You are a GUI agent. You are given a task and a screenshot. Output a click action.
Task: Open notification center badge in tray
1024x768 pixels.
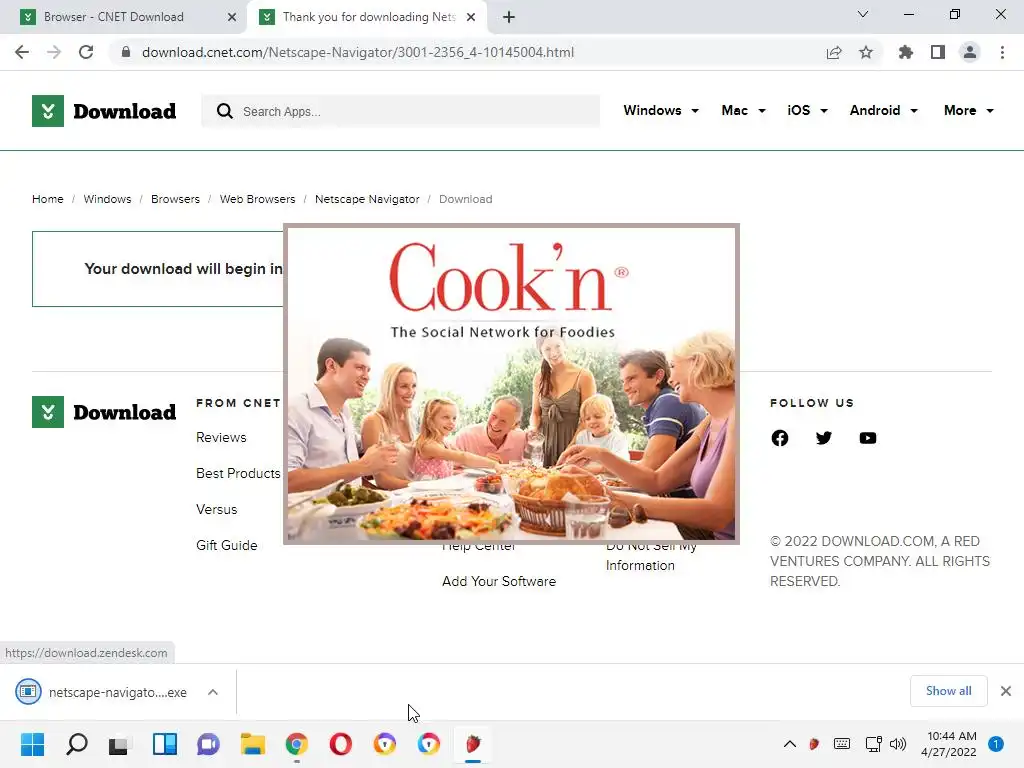coord(996,744)
